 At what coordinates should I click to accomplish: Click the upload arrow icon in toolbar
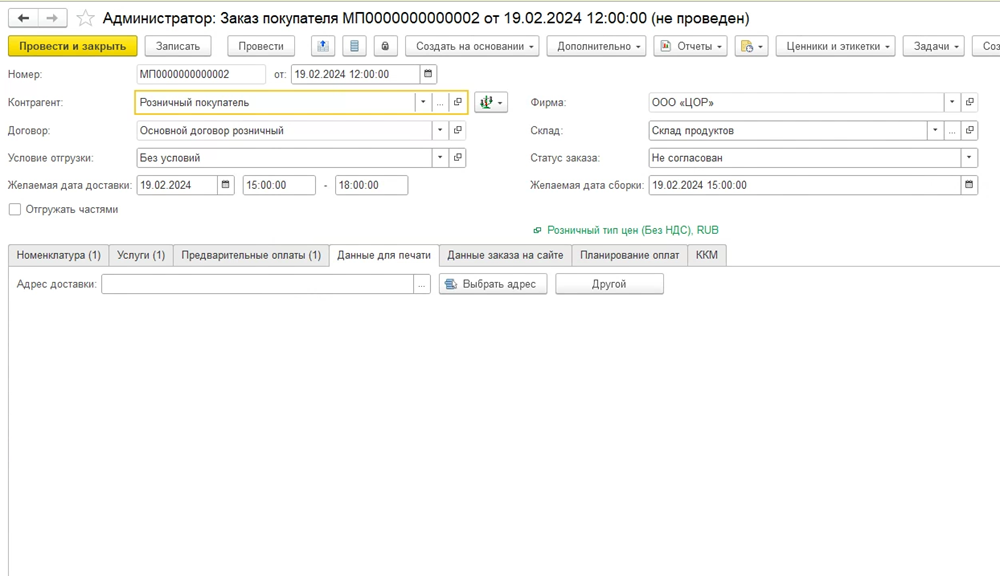[x=323, y=46]
